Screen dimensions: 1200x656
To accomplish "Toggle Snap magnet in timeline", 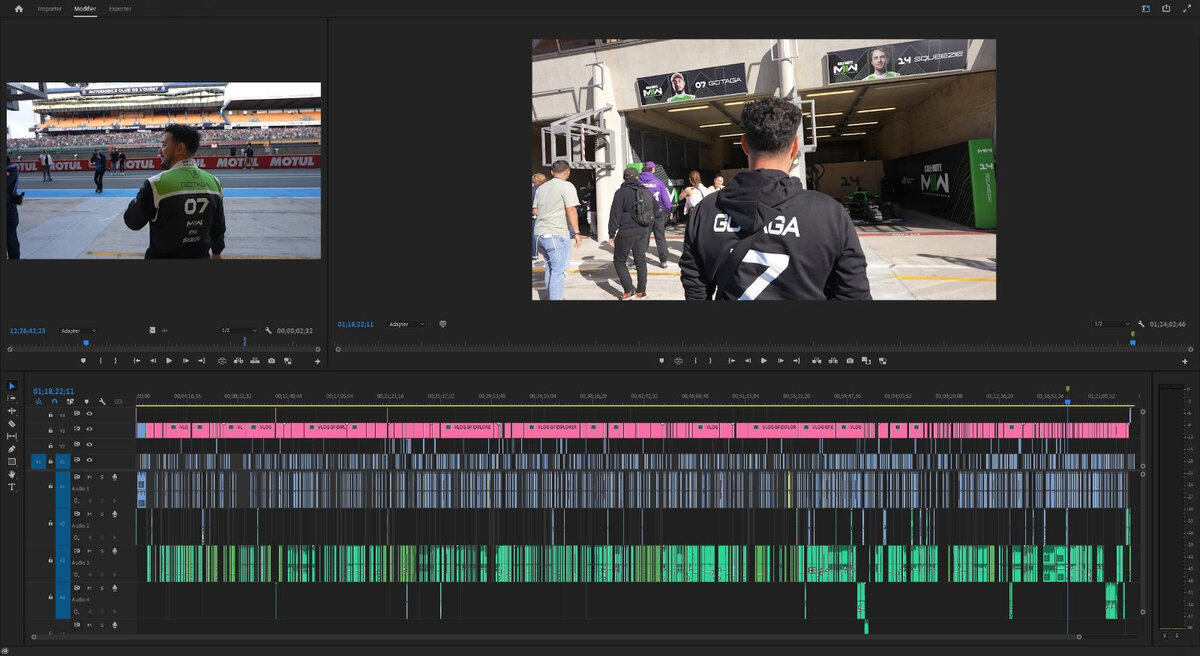I will tap(54, 401).
